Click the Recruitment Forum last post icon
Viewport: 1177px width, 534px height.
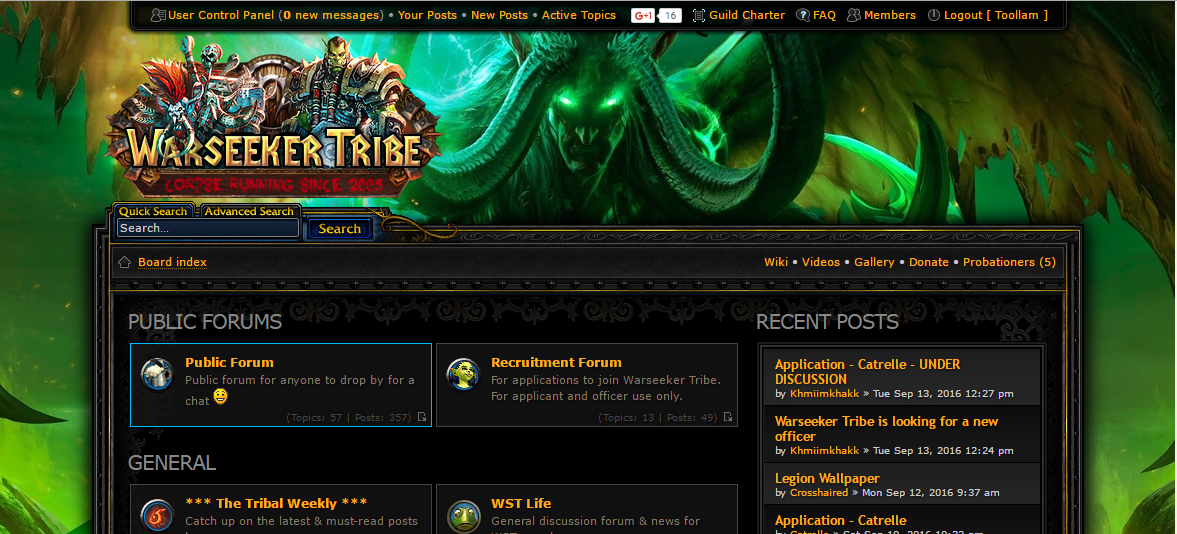point(727,417)
